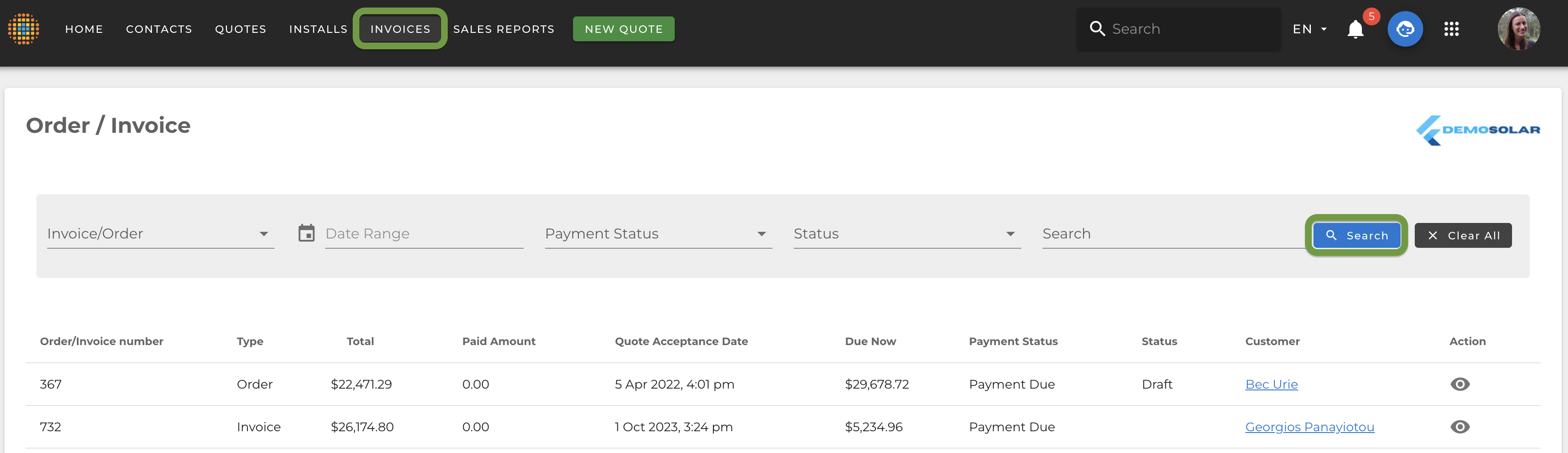Expand the Payment Status dropdown
This screenshot has width=1568, height=453.
tap(659, 234)
